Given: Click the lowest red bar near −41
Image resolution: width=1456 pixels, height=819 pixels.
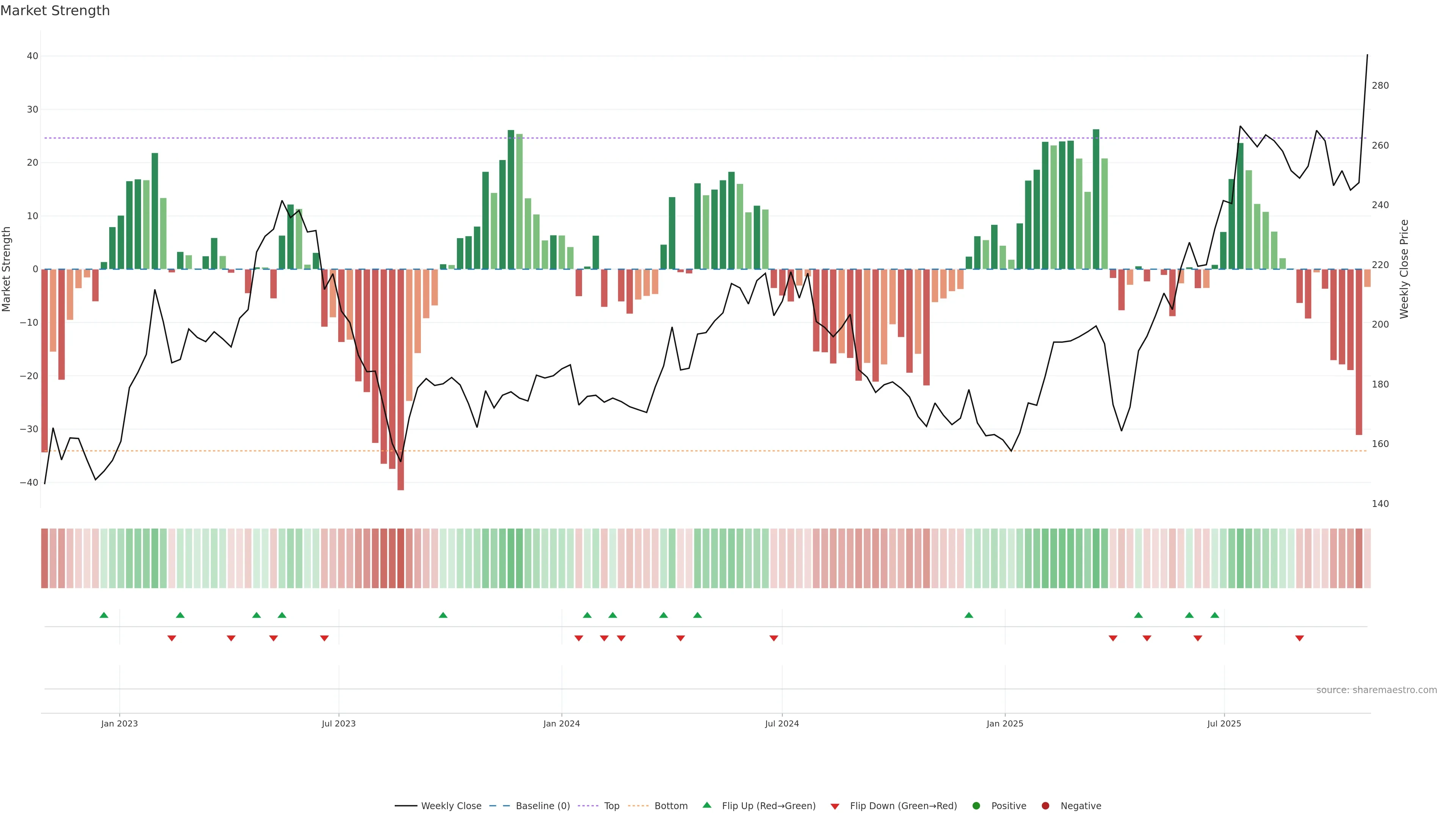Looking at the screenshot, I should tap(401, 395).
